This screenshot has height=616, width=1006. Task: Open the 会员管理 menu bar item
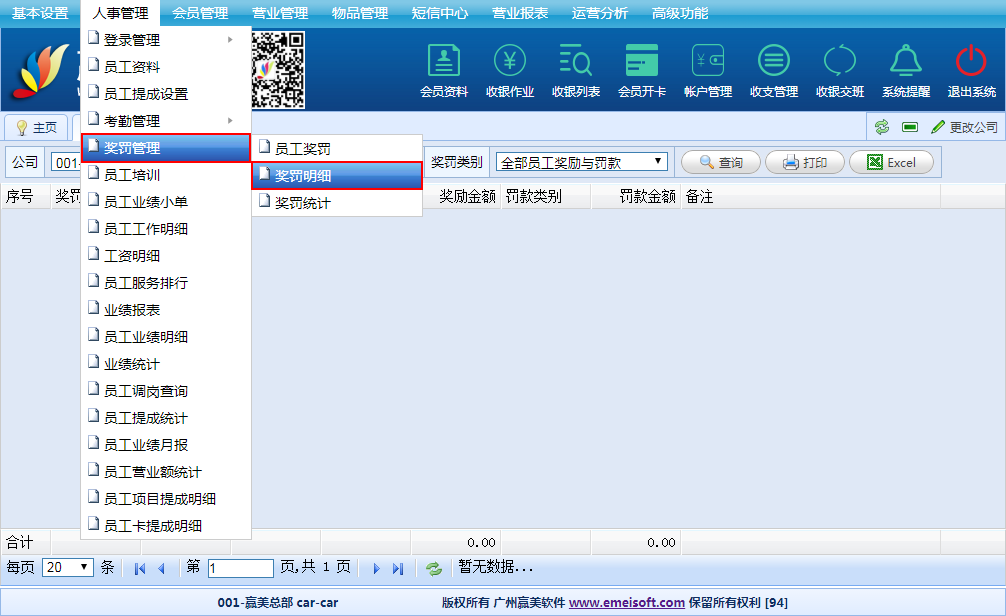pyautogui.click(x=200, y=13)
